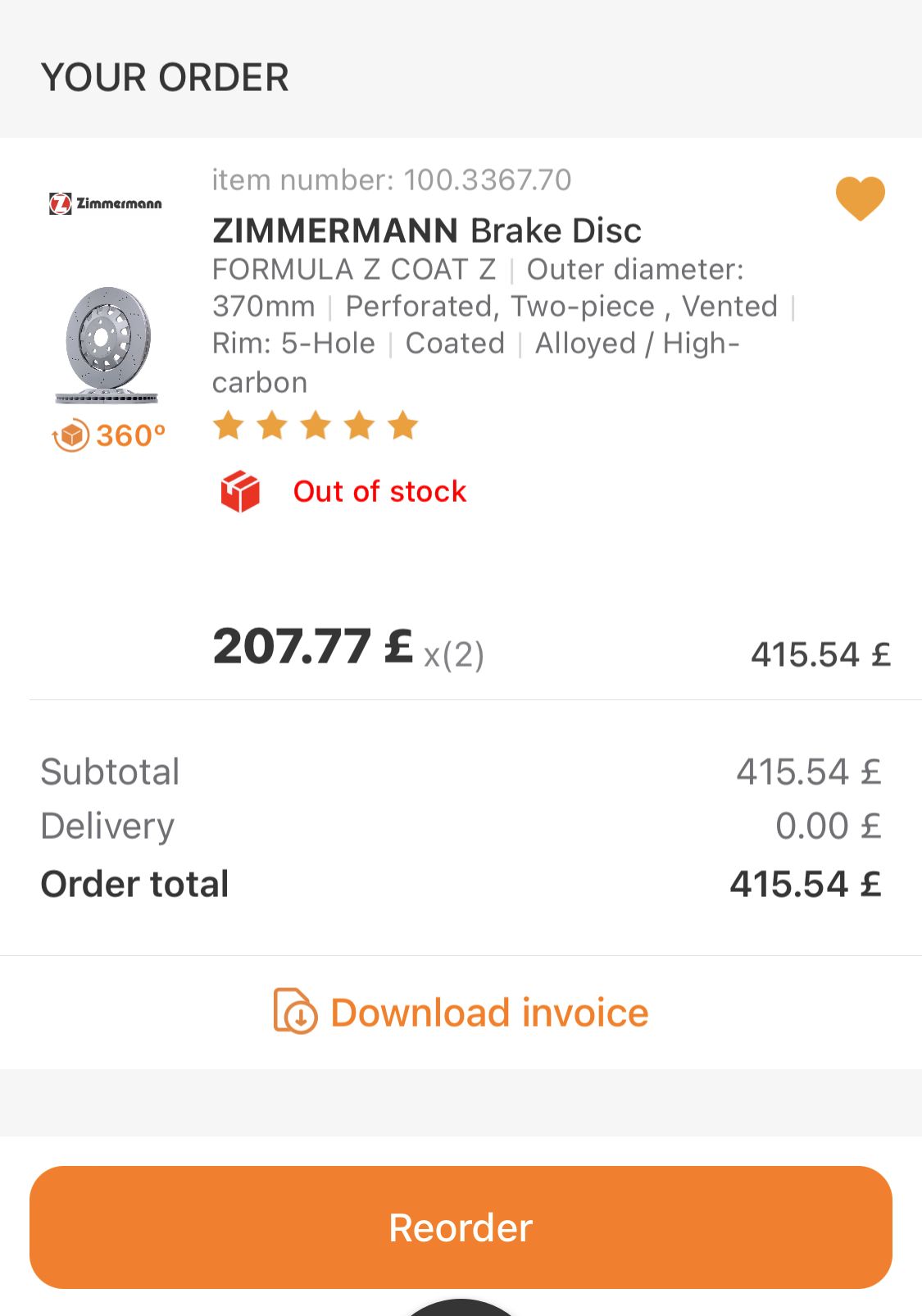Click the x(2) quantity indicator
Viewport: 922px width, 1316px height.
[454, 654]
